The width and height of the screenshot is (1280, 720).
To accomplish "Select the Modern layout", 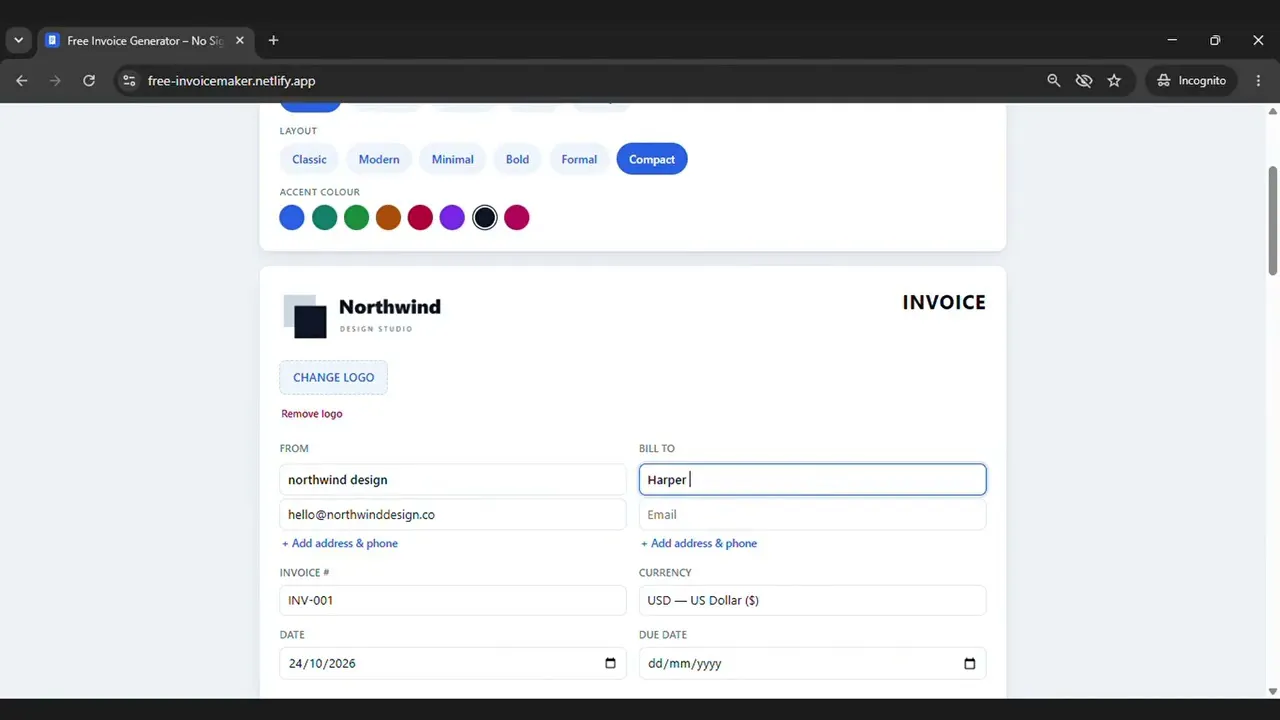I will click(x=379, y=159).
